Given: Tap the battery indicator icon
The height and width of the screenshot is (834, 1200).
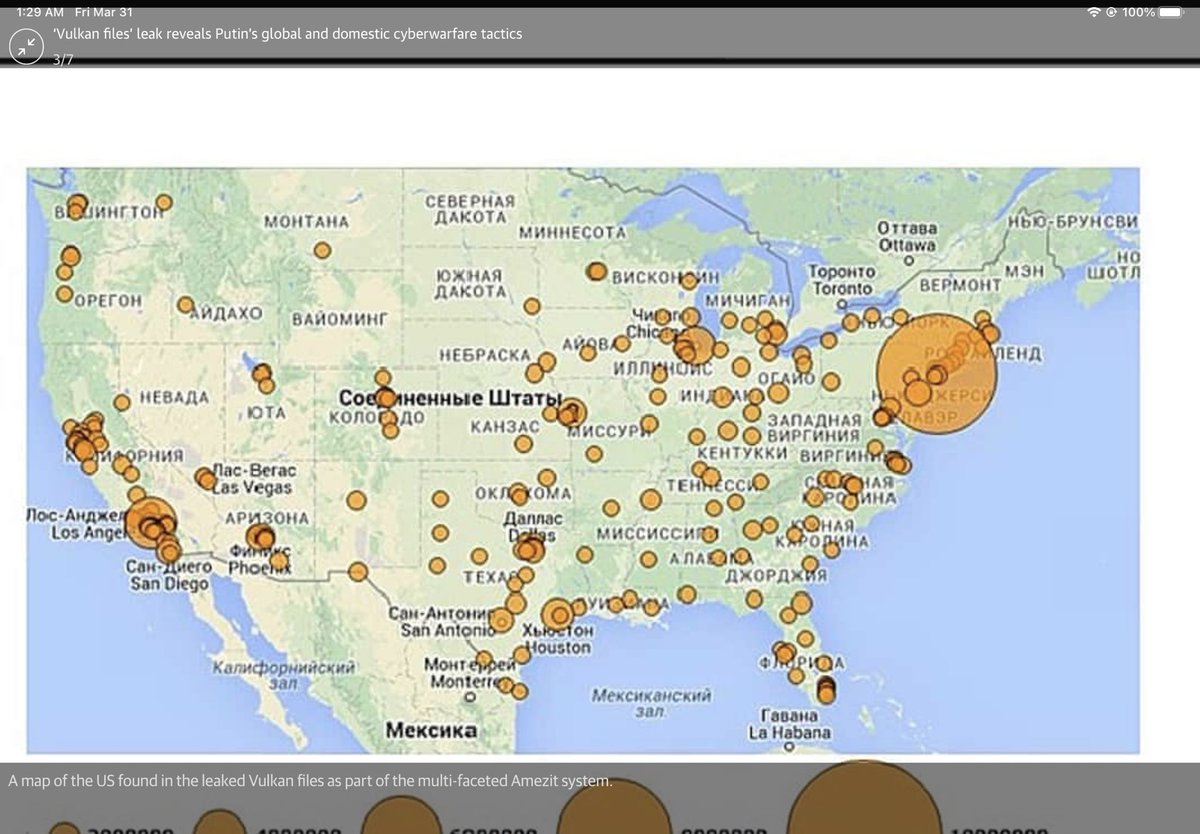Looking at the screenshot, I should (x=1172, y=12).
